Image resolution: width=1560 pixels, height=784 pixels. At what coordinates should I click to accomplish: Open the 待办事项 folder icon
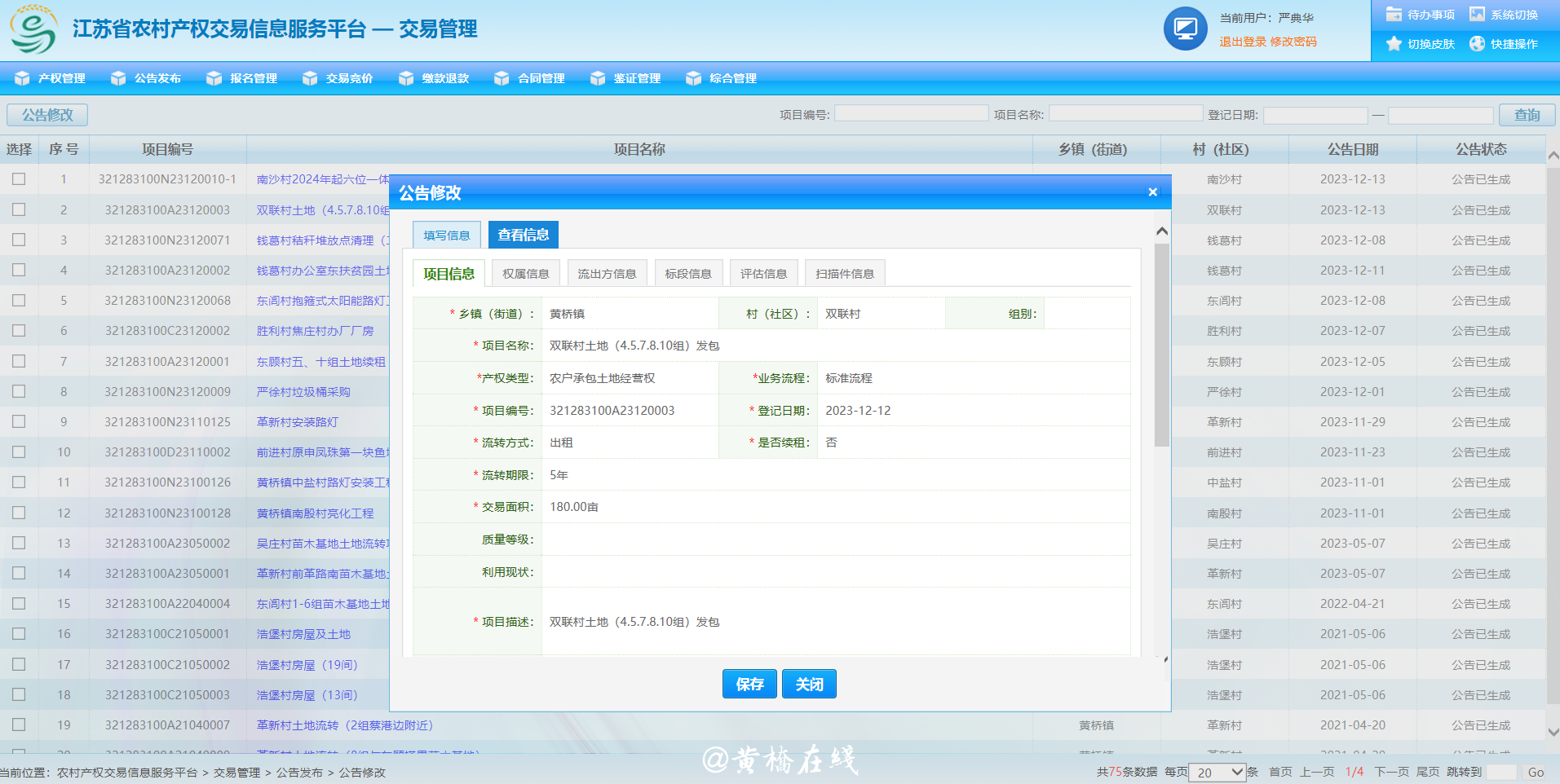(x=1394, y=14)
